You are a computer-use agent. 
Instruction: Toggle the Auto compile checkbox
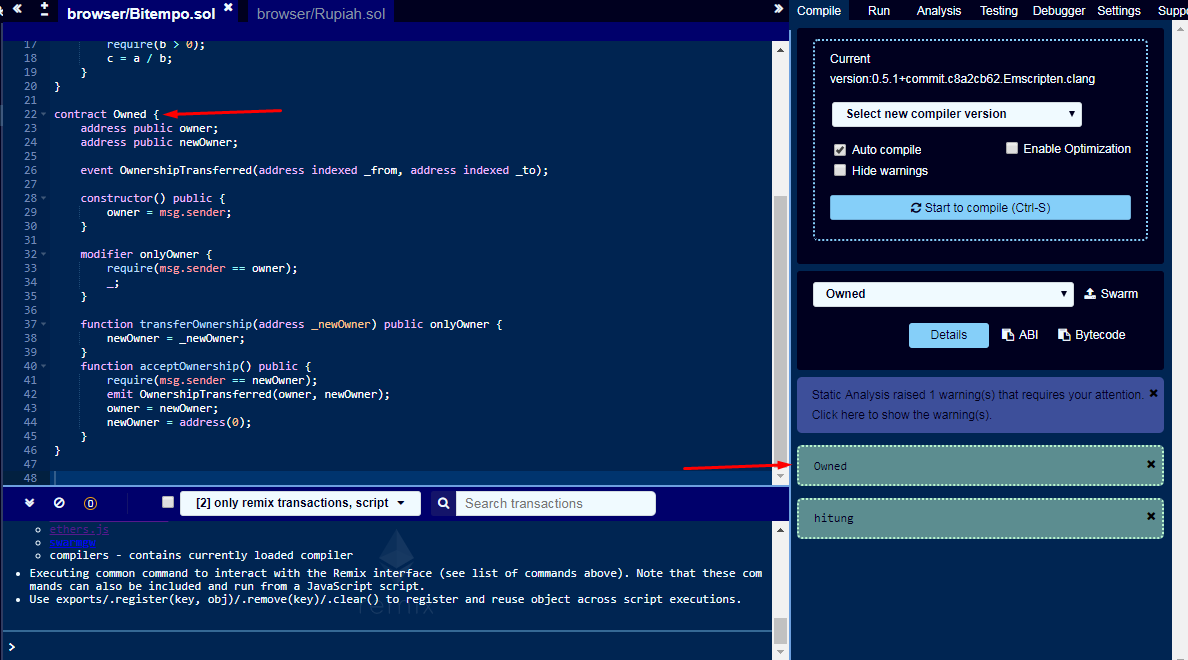[839, 150]
